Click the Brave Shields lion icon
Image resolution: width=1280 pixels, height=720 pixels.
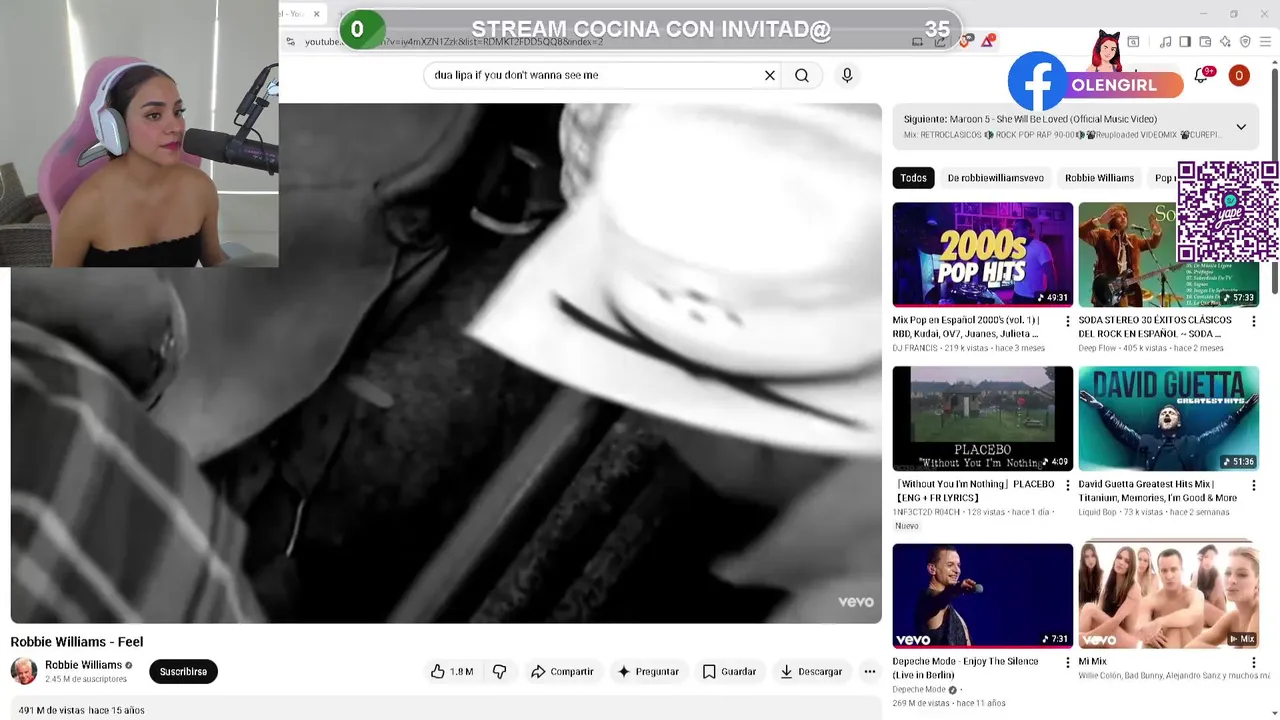(965, 41)
